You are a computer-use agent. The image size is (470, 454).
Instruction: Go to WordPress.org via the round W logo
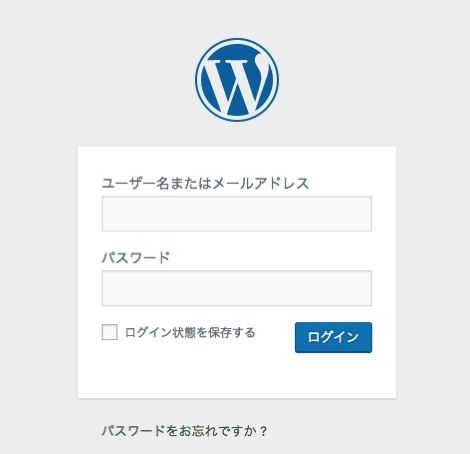[237, 80]
